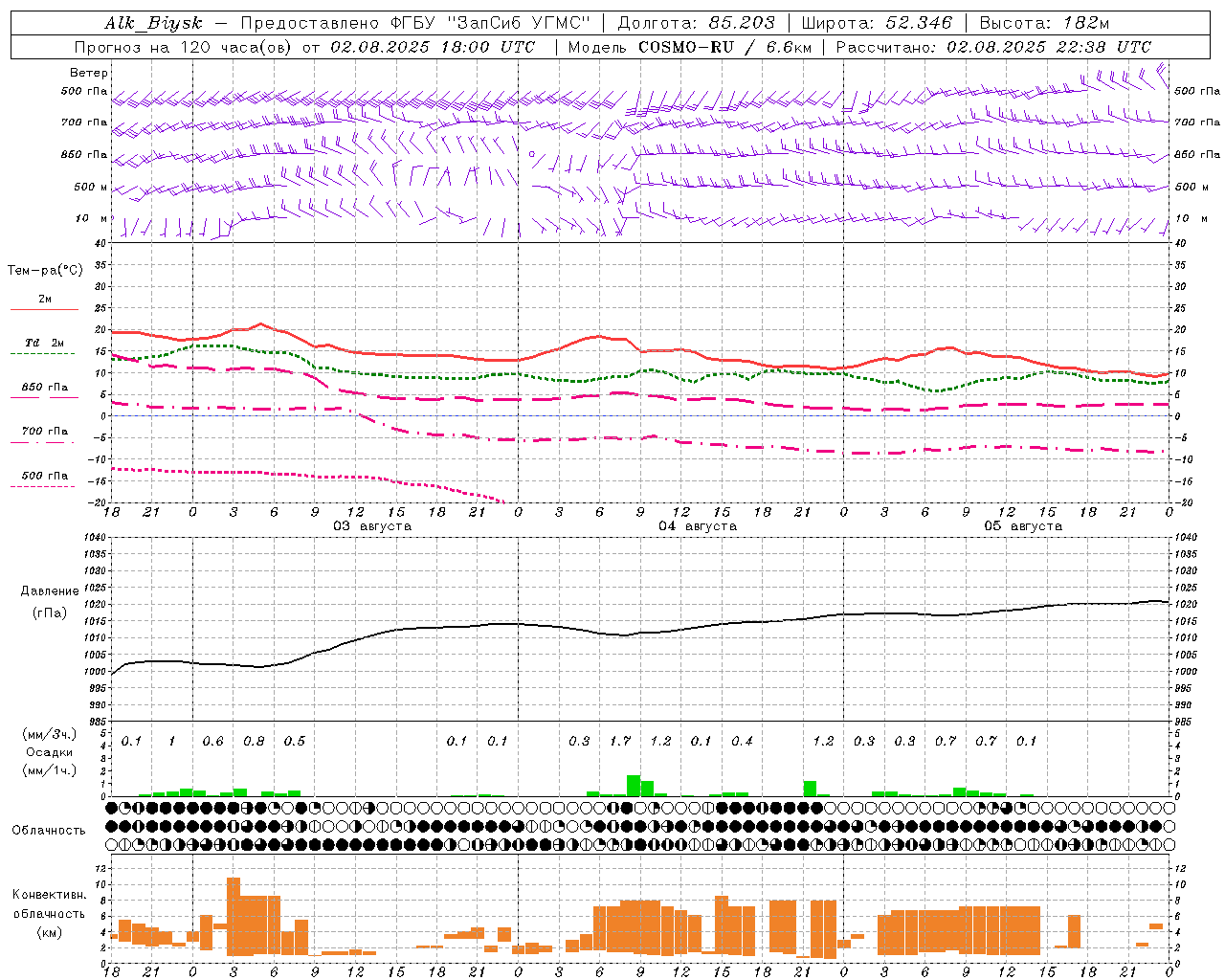The width and height of the screenshot is (1225, 980).
Task: Click the precipitation value '0.4'
Action: [x=742, y=742]
